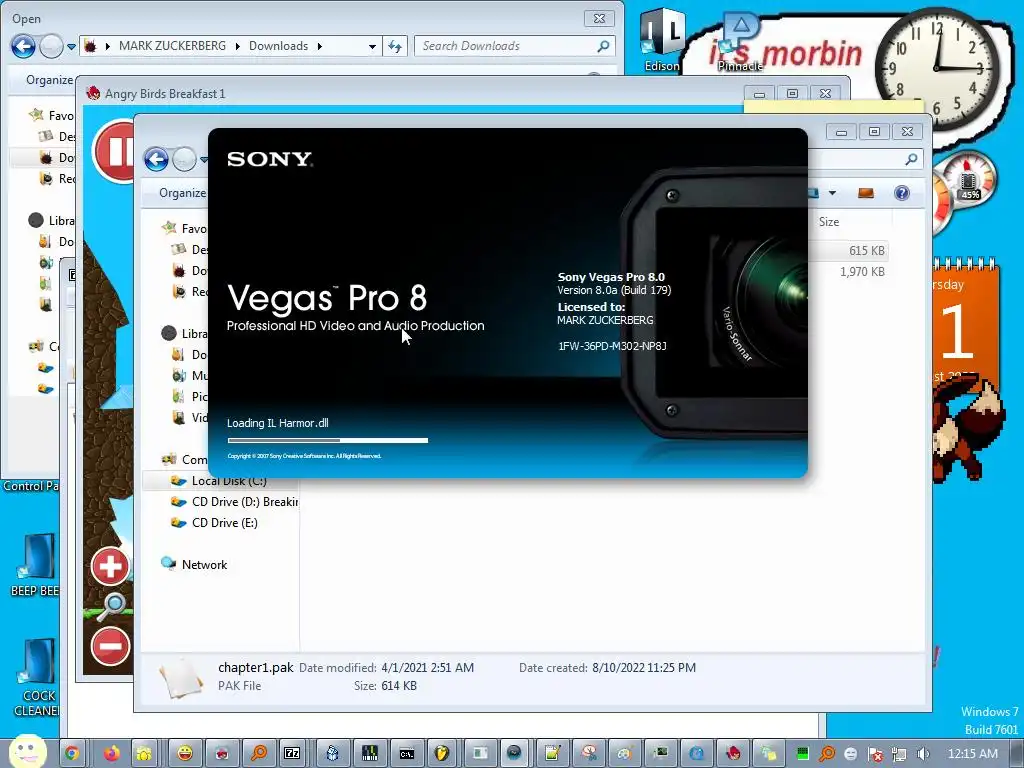The image size is (1024, 768).
Task: Zoom out with Angry Birds minus button
Action: [x=110, y=647]
